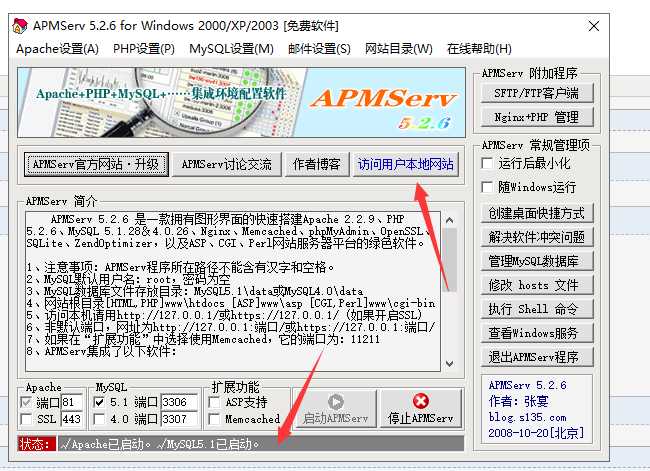
Task: Open Nginx+PHP 管理
Action: click(537, 117)
